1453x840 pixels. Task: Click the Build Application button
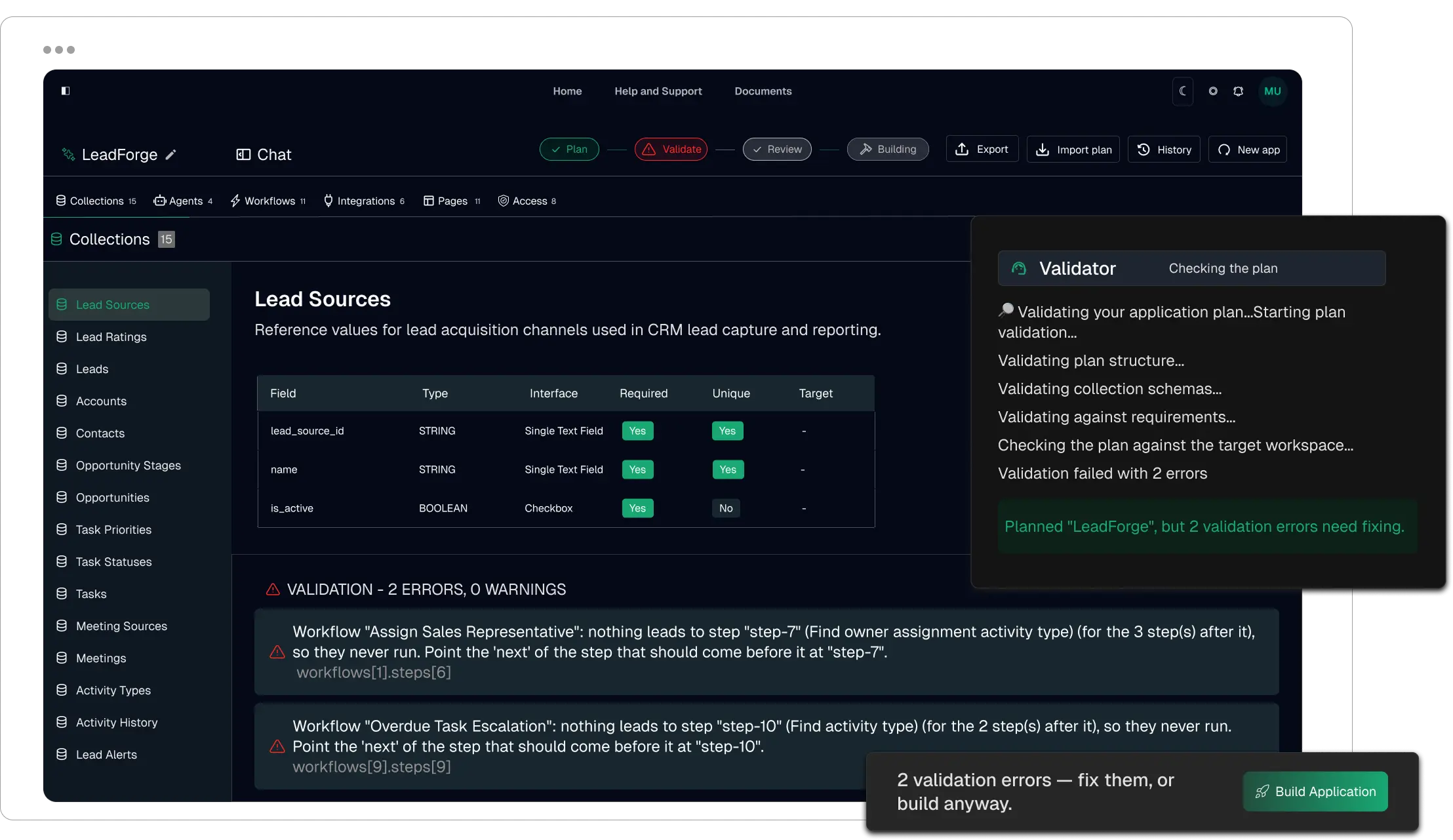coord(1315,791)
